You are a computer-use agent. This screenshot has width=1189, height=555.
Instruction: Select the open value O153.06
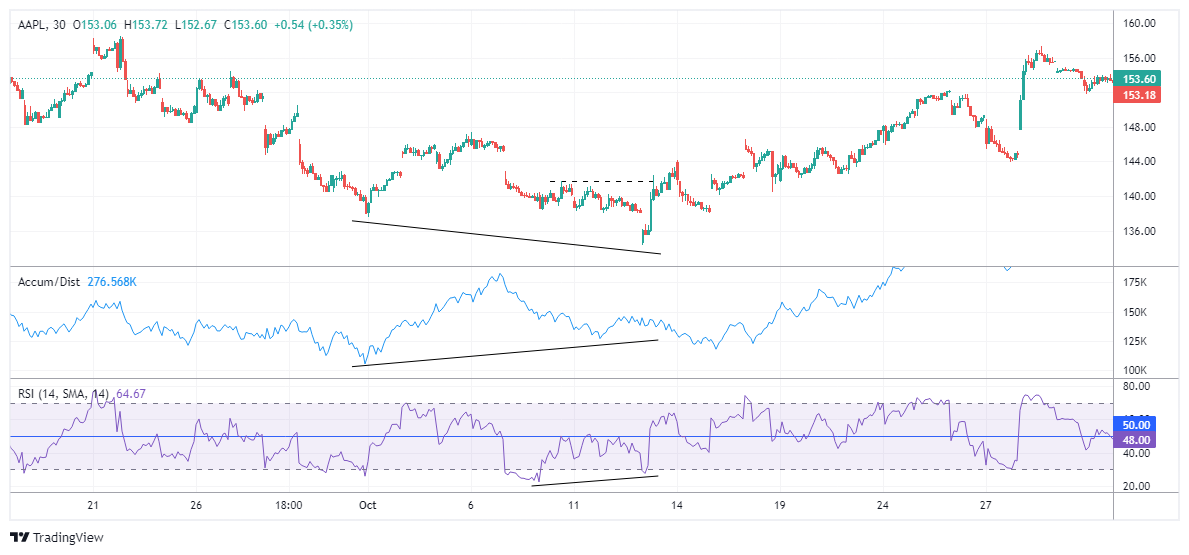tap(96, 25)
